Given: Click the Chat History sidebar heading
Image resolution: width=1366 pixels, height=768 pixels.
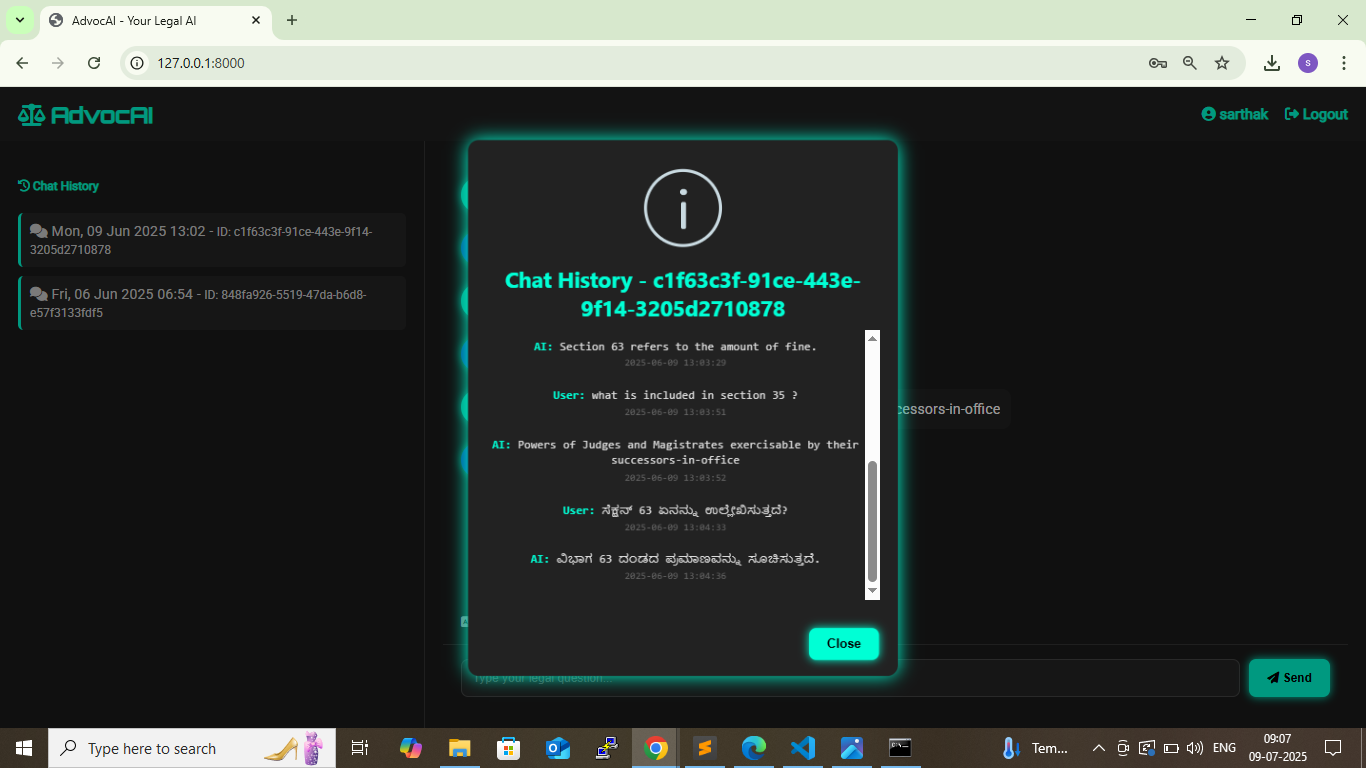Looking at the screenshot, I should [x=58, y=186].
